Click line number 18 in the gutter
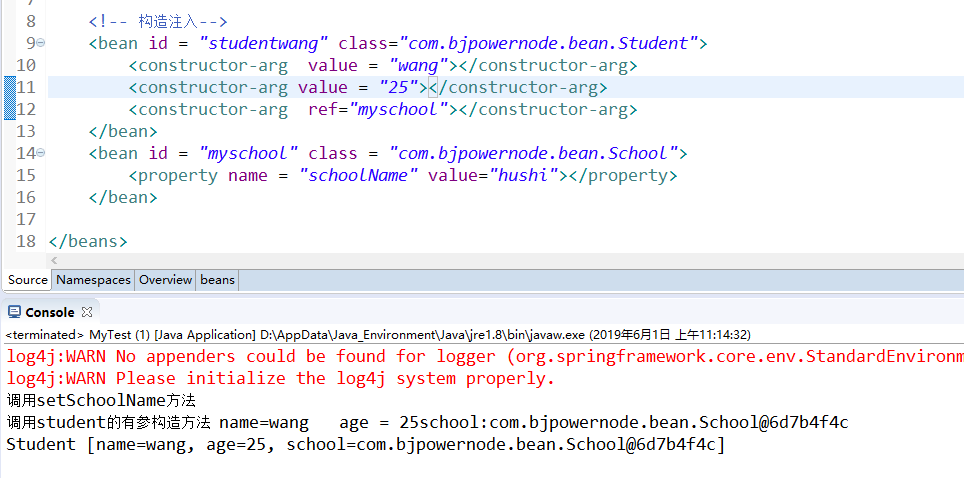The image size is (964, 478). point(26,241)
